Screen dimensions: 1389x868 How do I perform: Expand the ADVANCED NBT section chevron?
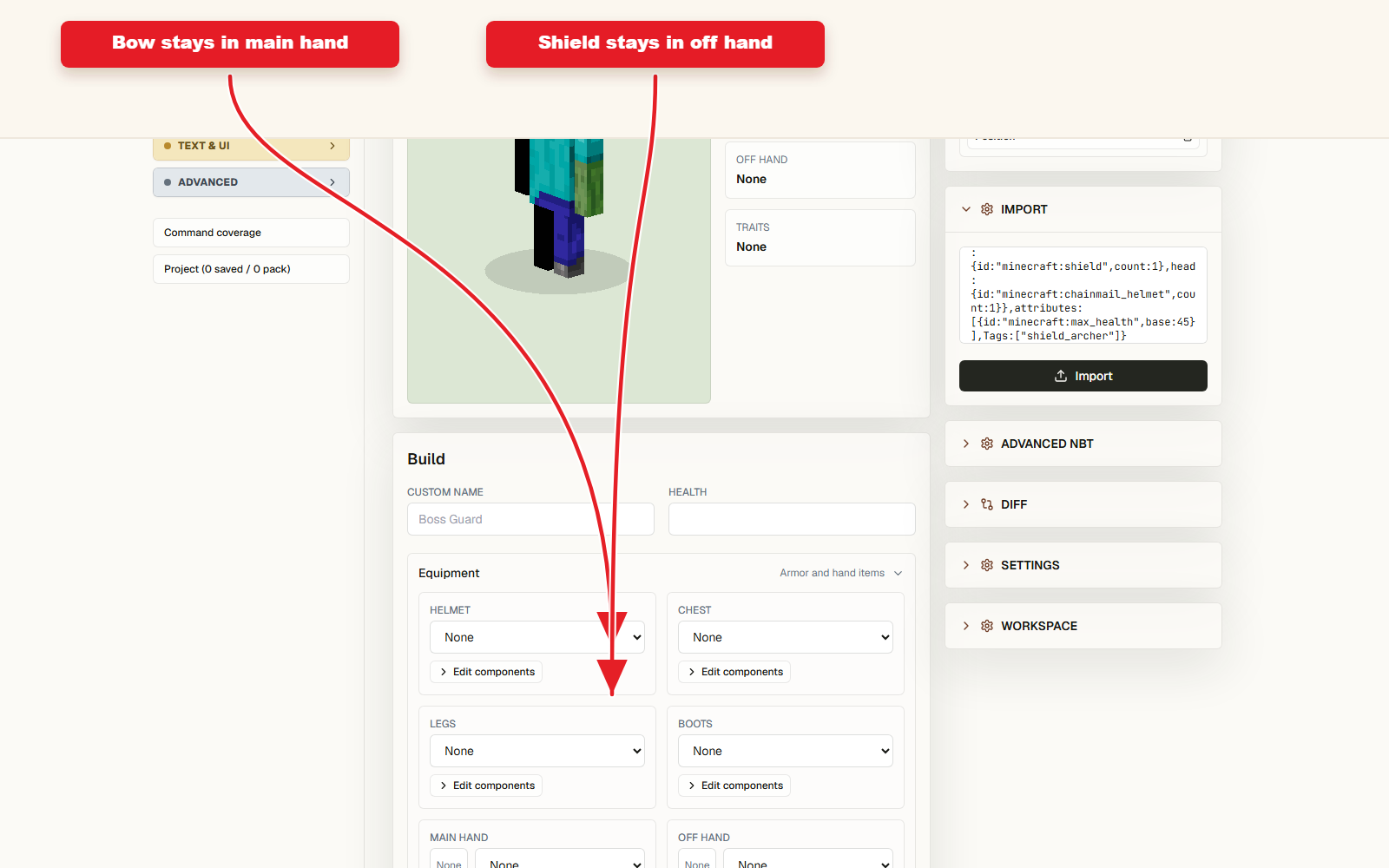[x=966, y=444]
